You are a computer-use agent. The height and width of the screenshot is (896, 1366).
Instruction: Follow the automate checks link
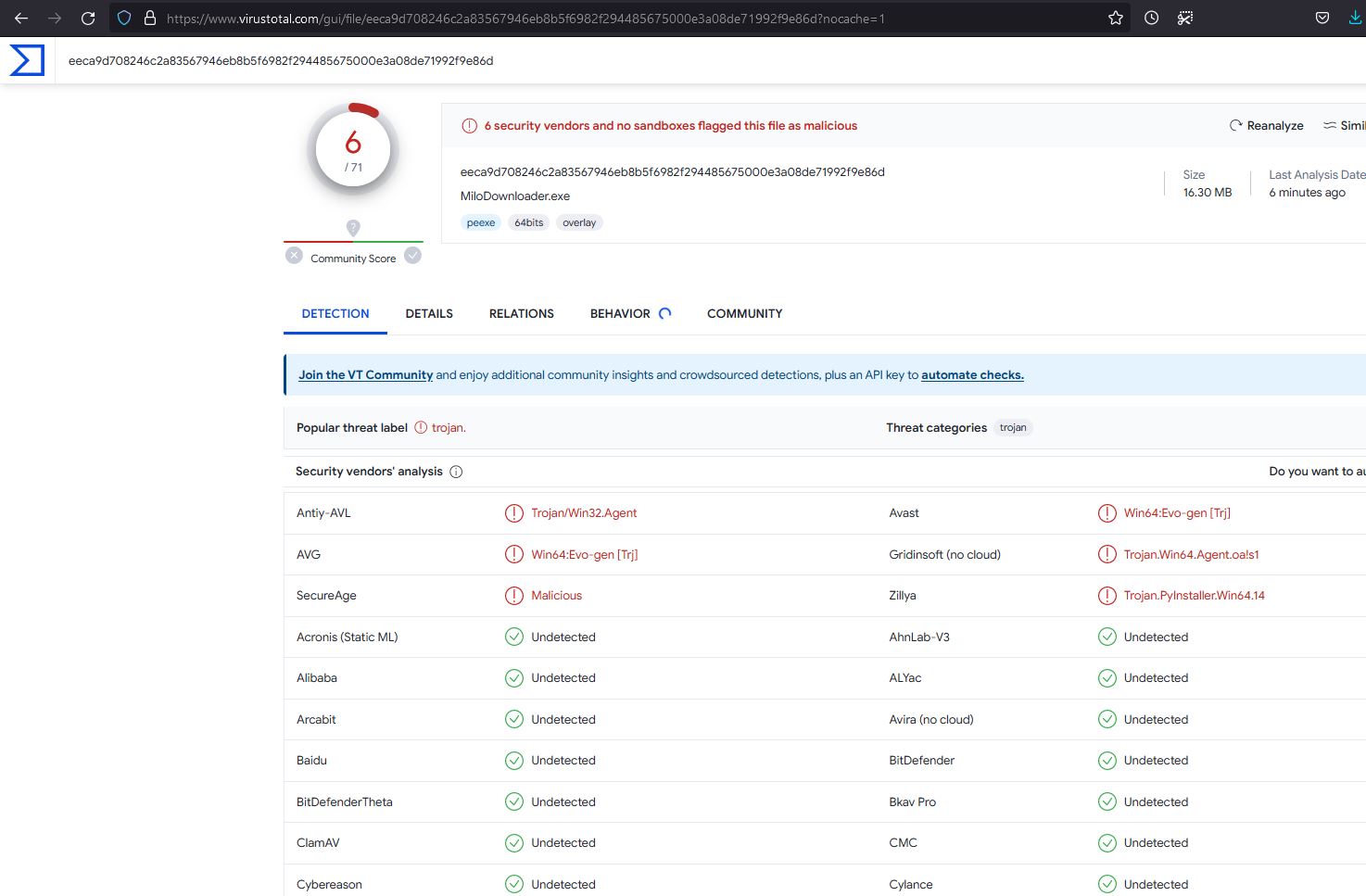point(972,375)
